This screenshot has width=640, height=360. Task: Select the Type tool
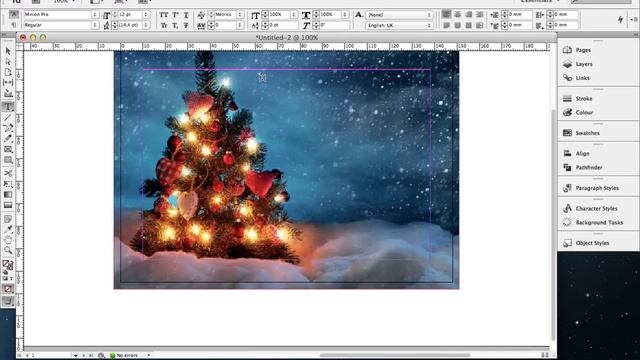[x=8, y=107]
